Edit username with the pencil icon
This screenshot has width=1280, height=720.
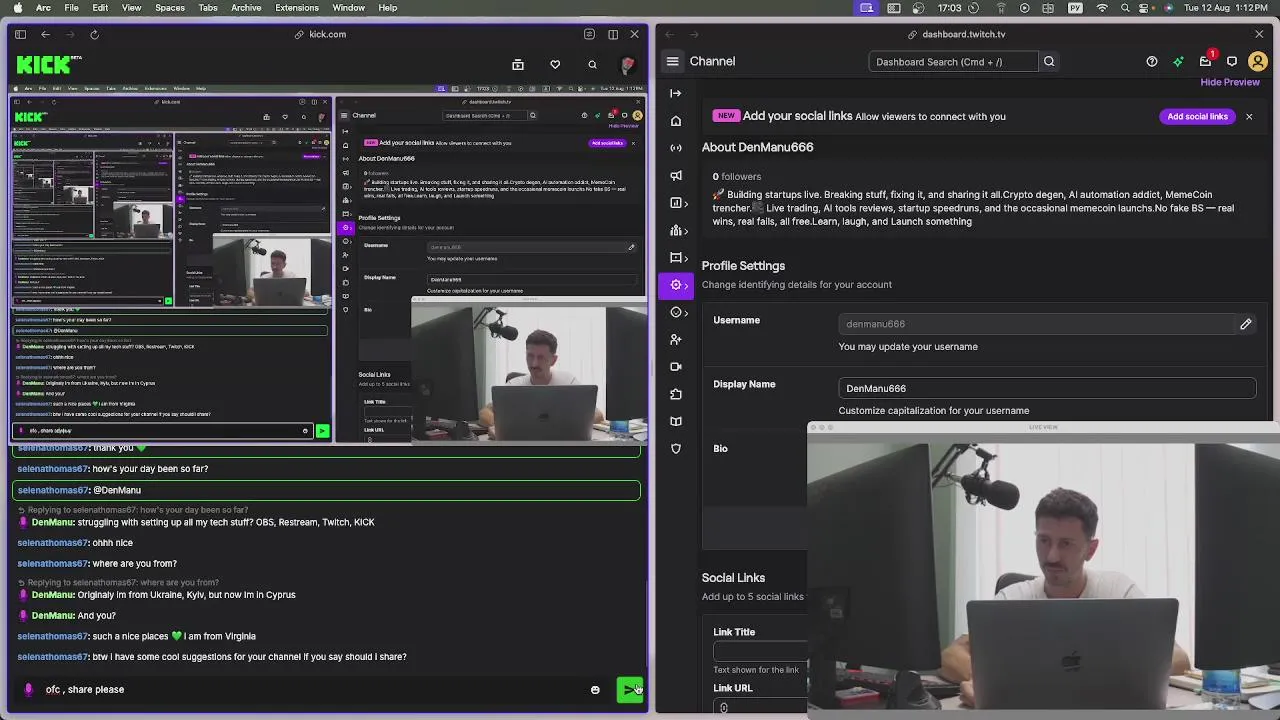[1246, 324]
